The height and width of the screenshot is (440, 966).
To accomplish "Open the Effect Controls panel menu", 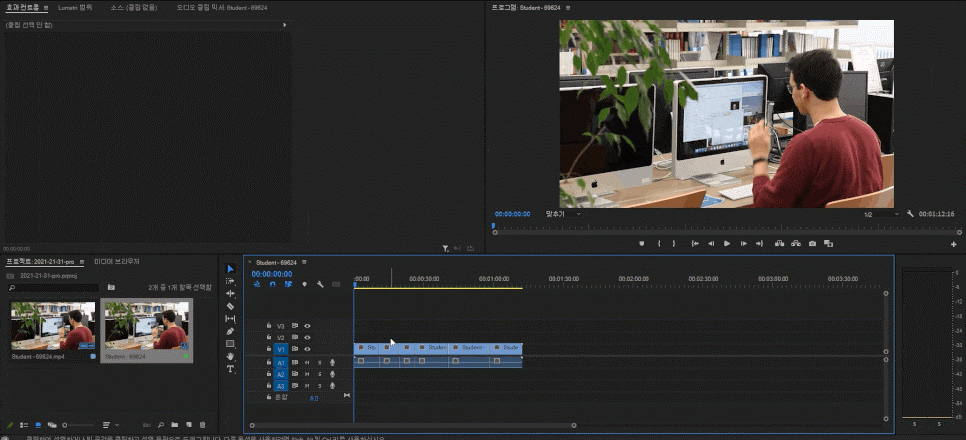I will [46, 7].
